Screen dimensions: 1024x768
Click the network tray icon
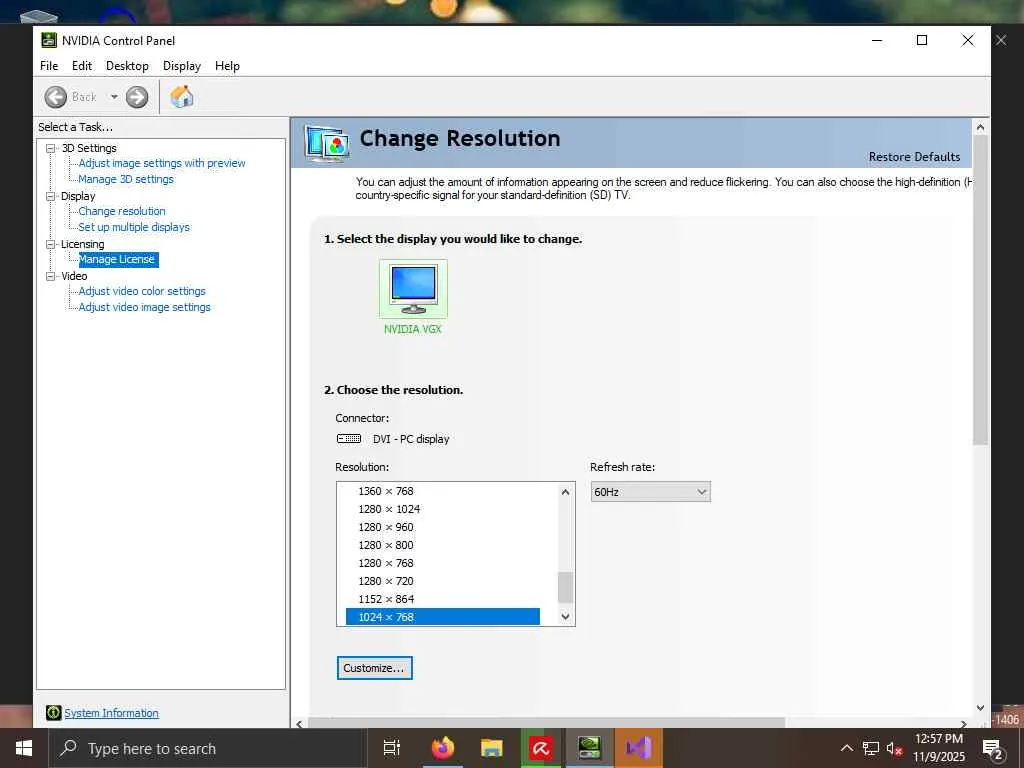[871, 748]
